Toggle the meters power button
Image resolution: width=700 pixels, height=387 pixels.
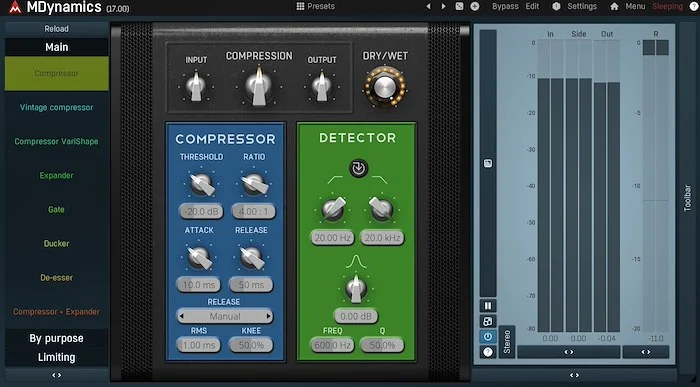pos(488,337)
